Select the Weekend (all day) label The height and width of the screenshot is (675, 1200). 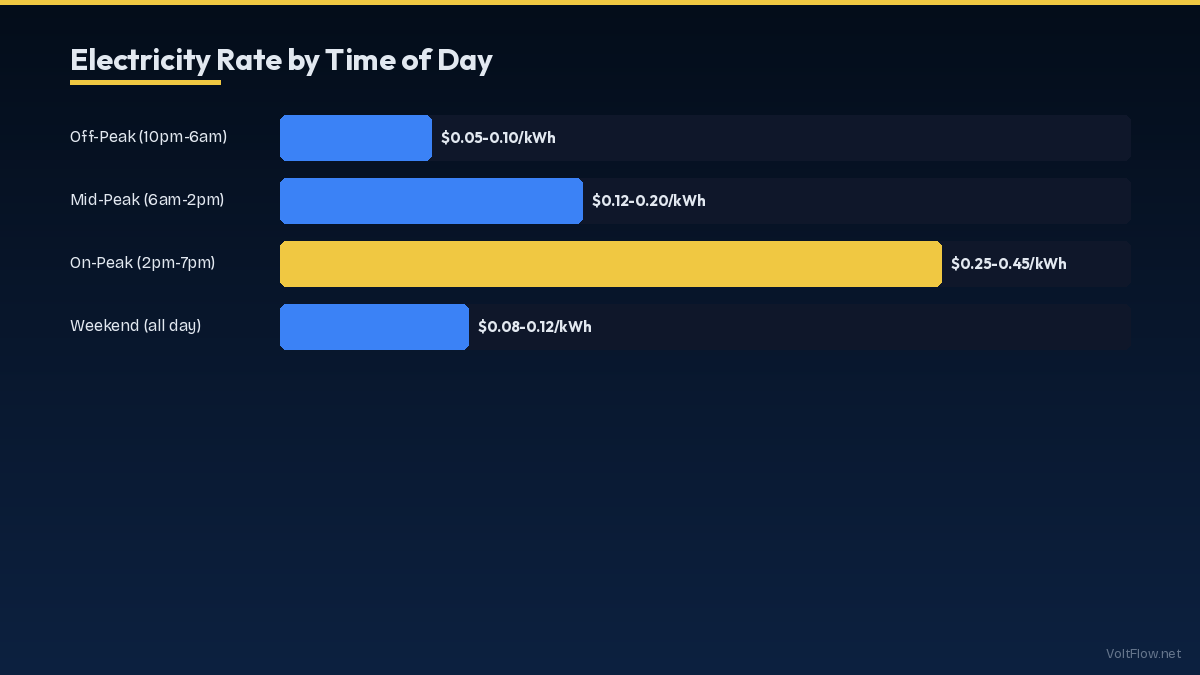pyautogui.click(x=135, y=326)
